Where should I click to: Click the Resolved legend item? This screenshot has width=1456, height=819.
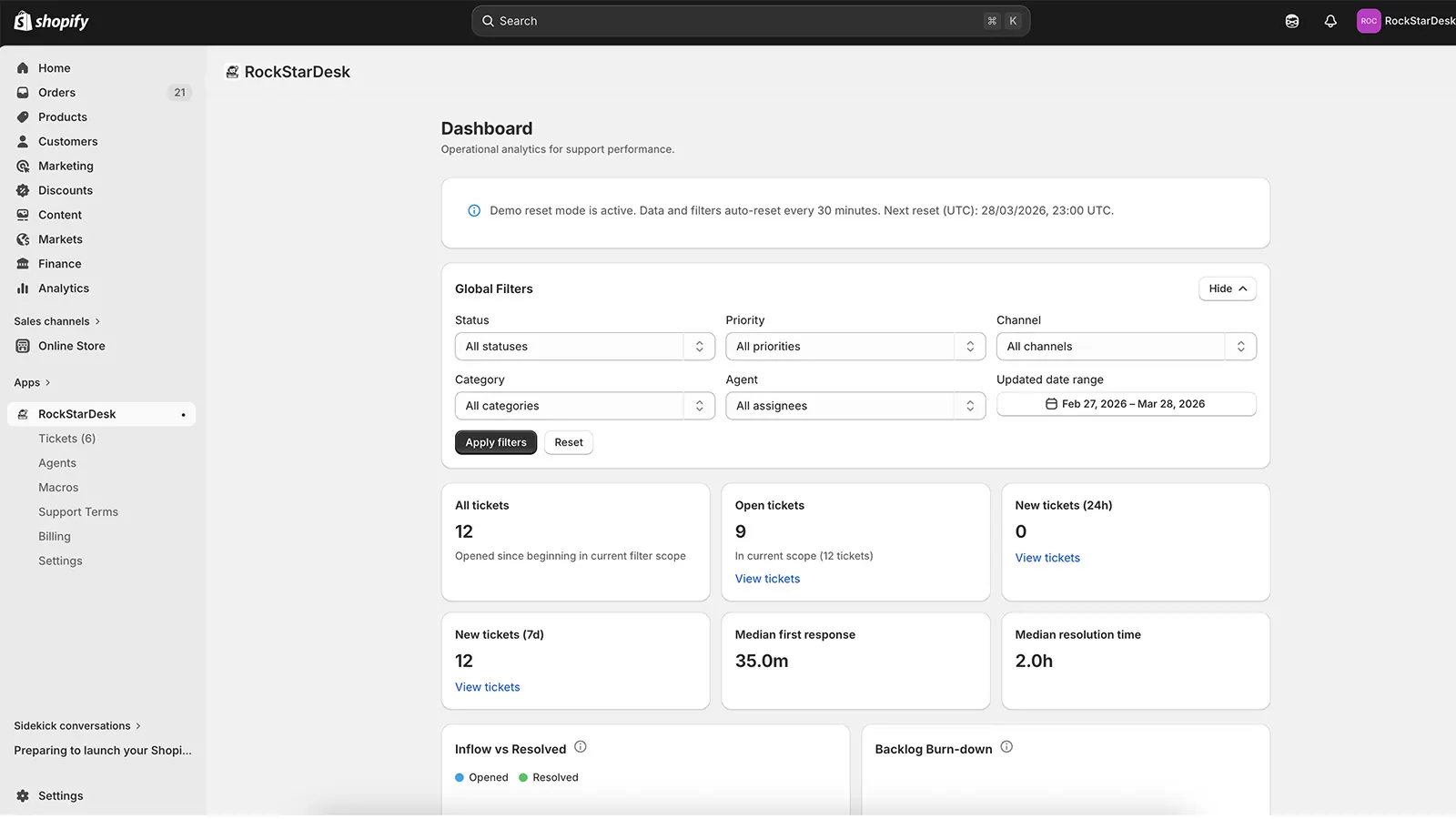point(549,778)
